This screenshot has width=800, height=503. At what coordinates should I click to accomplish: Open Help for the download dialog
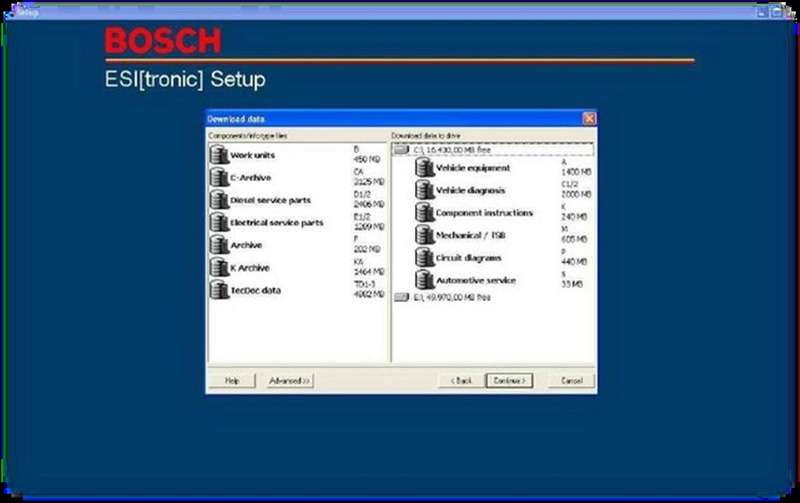pyautogui.click(x=232, y=381)
